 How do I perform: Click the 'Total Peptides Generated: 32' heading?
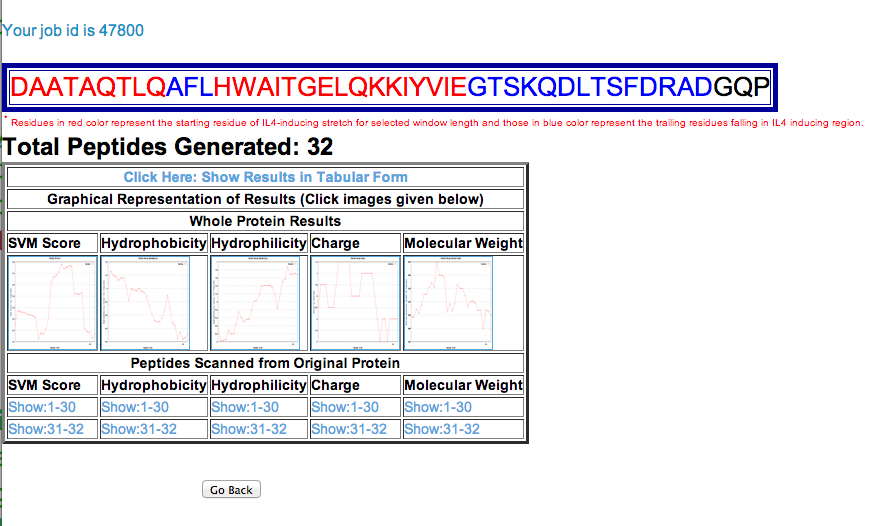(x=168, y=147)
